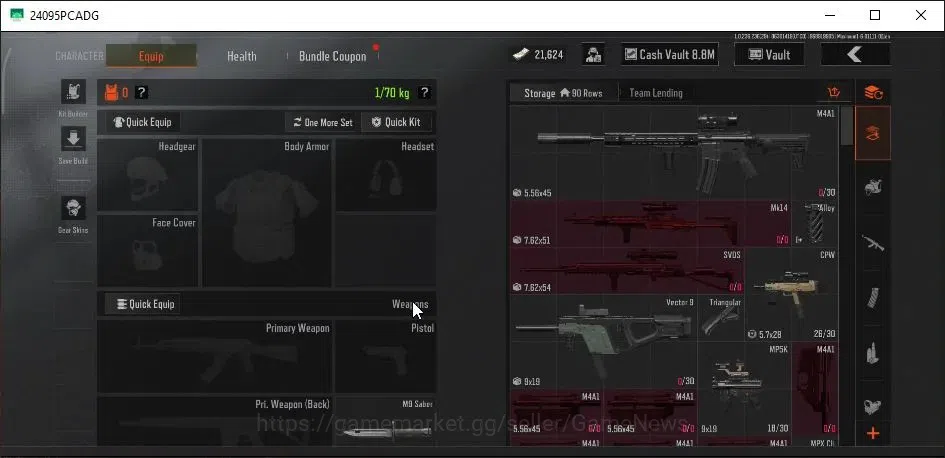The image size is (945, 458).
Task: Select the empty Headgear slot
Action: pyautogui.click(x=148, y=175)
